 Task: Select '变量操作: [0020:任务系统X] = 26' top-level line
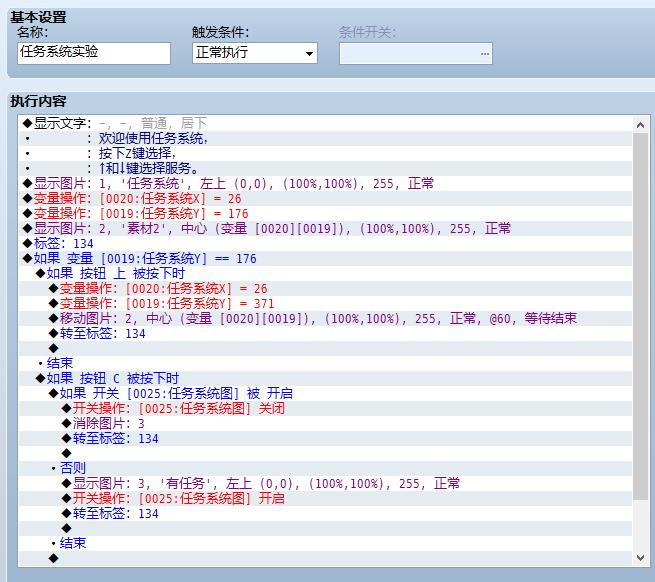click(x=325, y=198)
